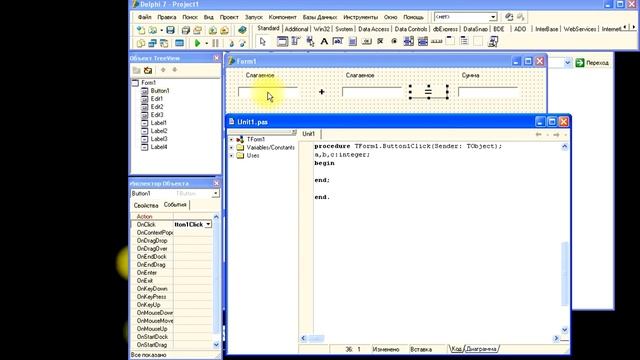Switch to Диаграмма tab in code editor
Screen dimensions: 640x360
(481, 349)
